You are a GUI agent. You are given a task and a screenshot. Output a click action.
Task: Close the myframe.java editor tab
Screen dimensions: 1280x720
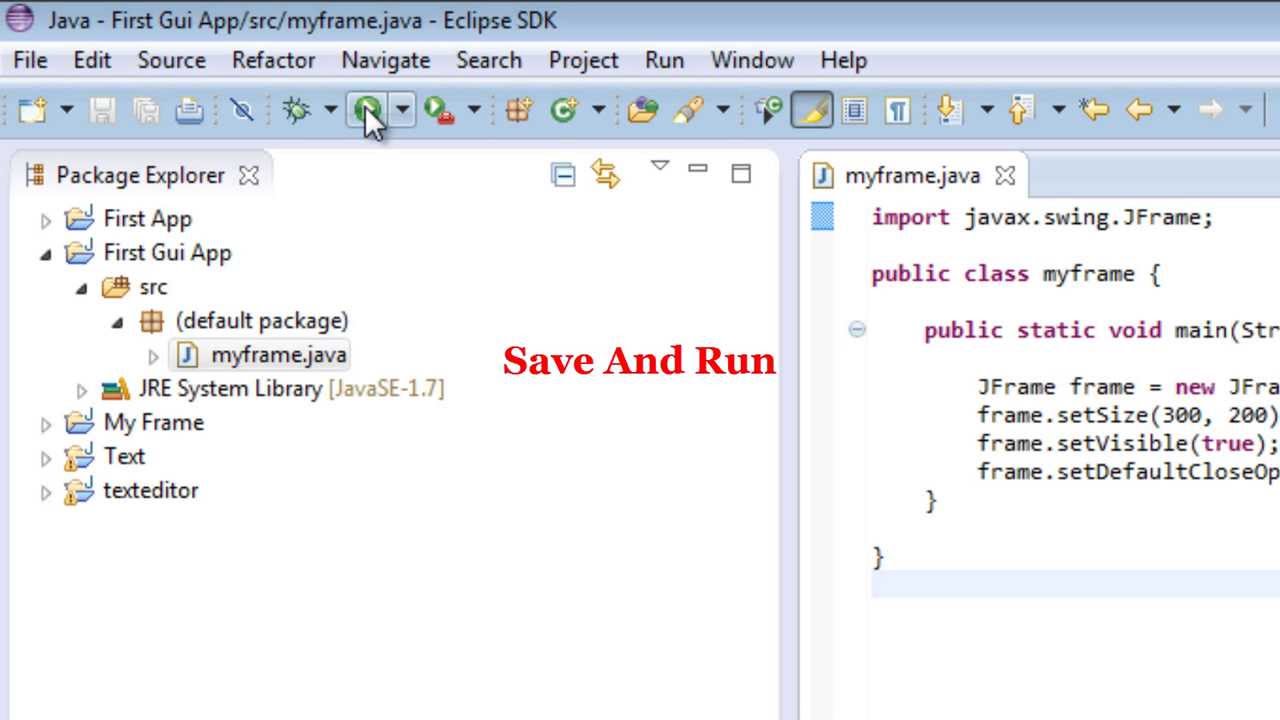1005,176
